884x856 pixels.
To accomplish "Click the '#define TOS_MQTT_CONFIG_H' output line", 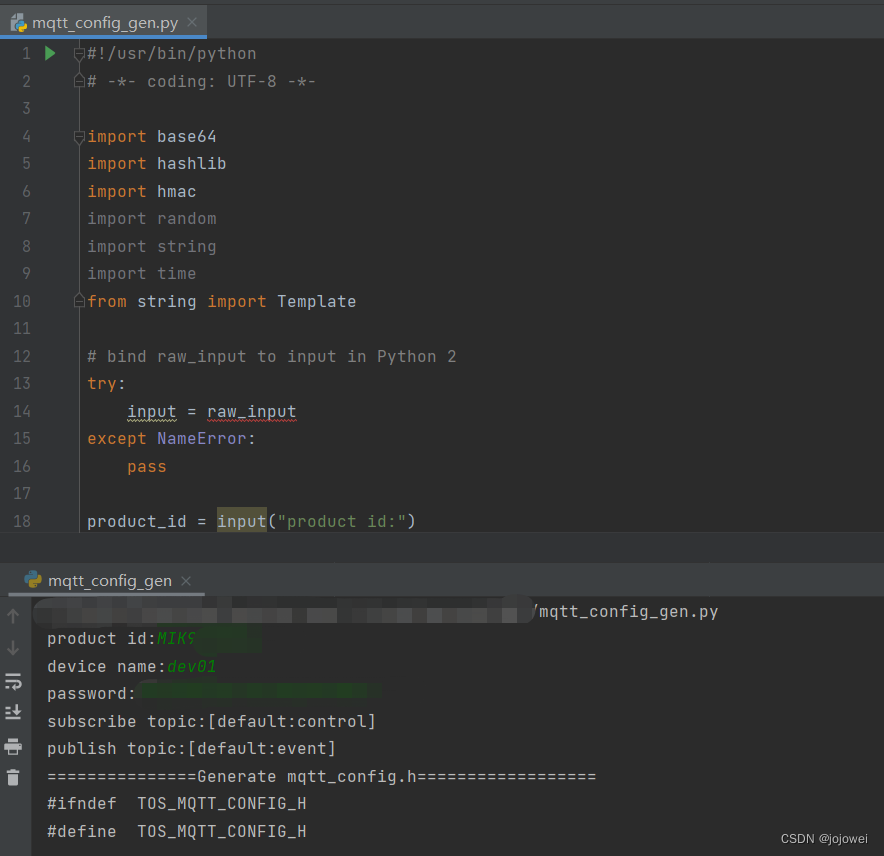I will click(x=176, y=831).
